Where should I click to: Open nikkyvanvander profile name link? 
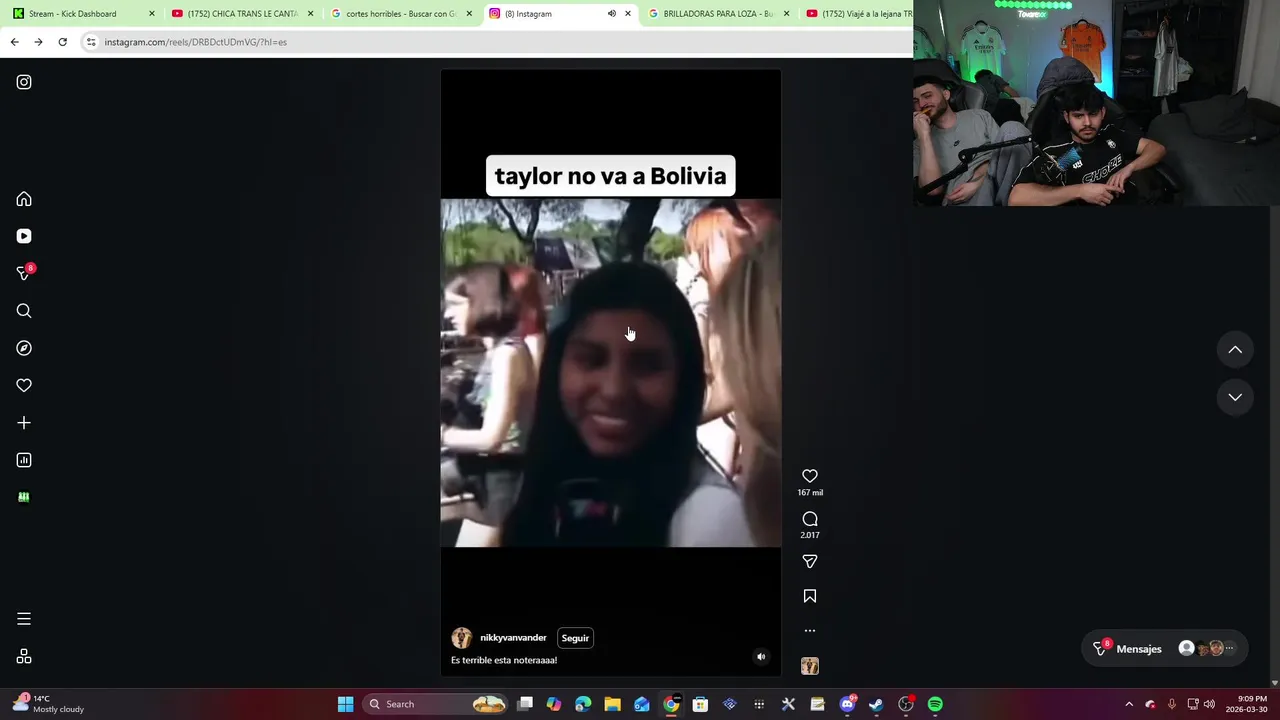(513, 638)
